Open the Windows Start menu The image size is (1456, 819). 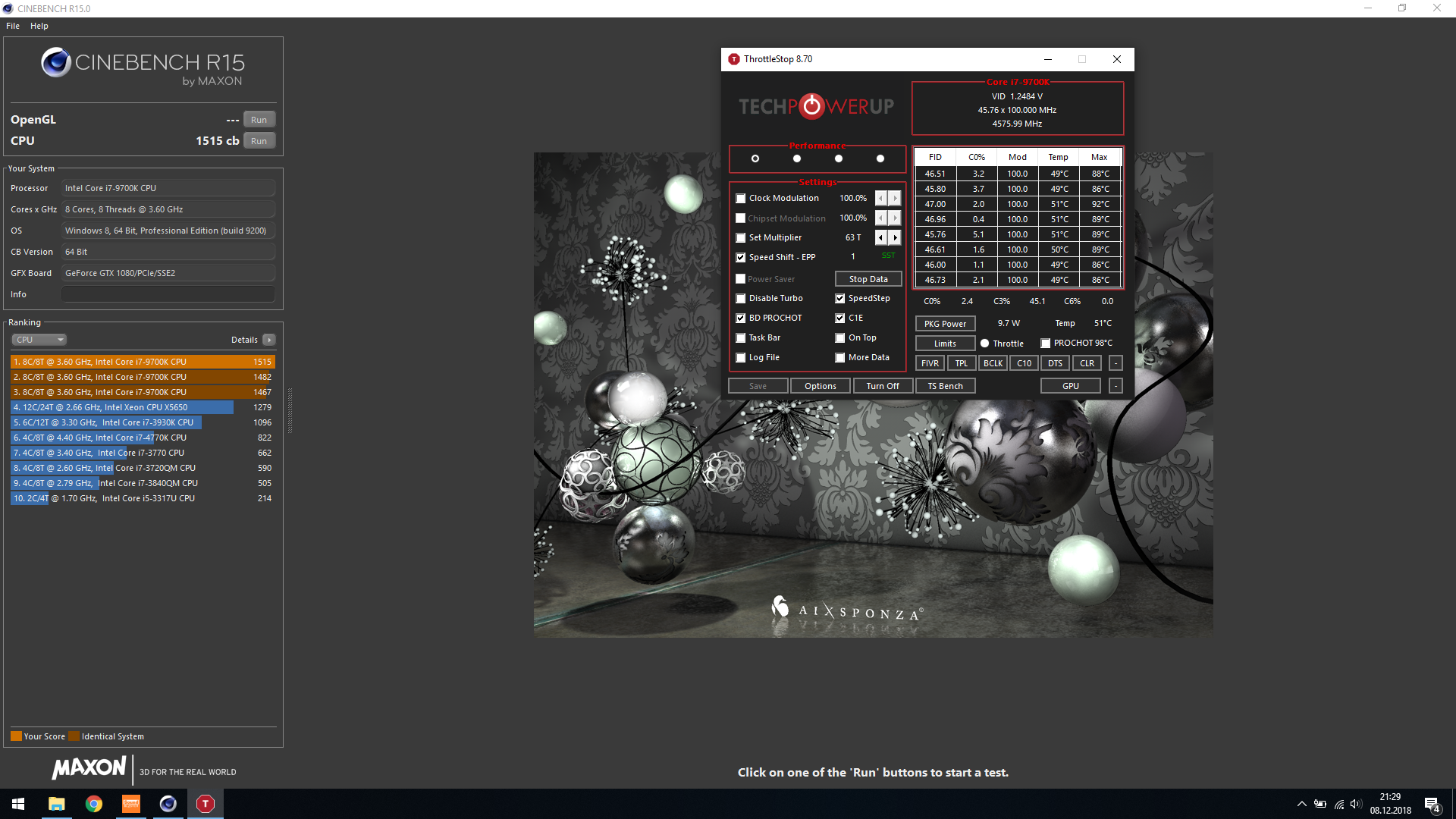coord(18,804)
